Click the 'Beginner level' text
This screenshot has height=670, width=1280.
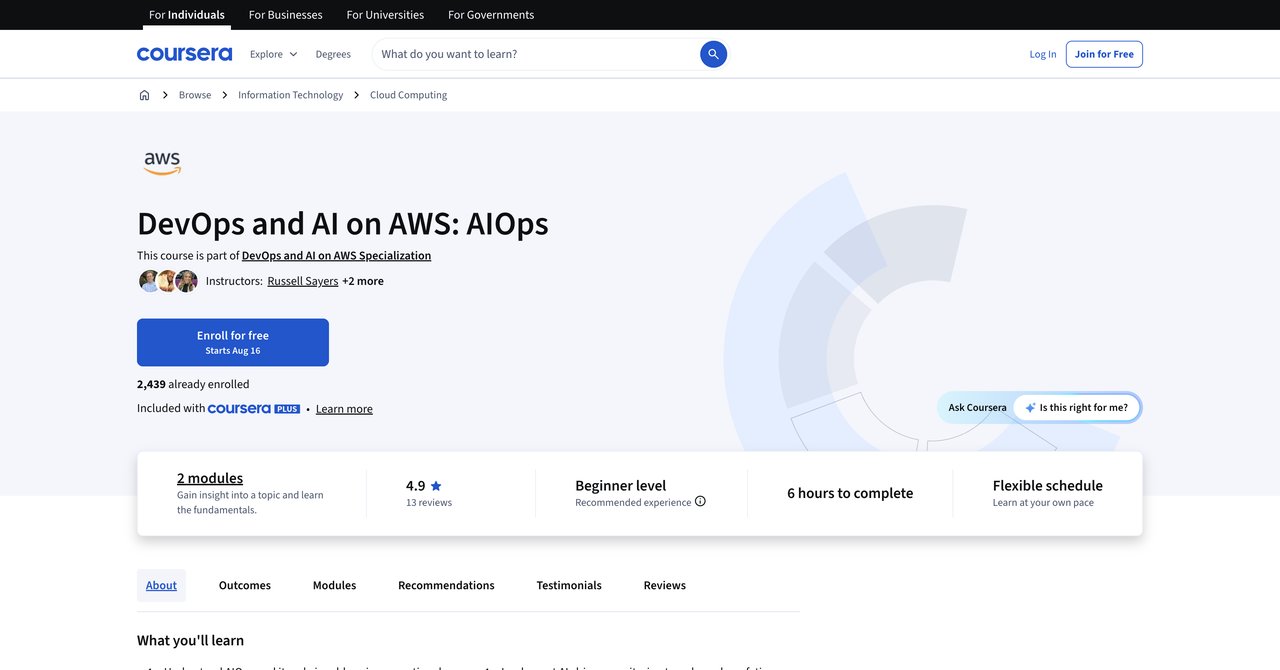coord(620,485)
